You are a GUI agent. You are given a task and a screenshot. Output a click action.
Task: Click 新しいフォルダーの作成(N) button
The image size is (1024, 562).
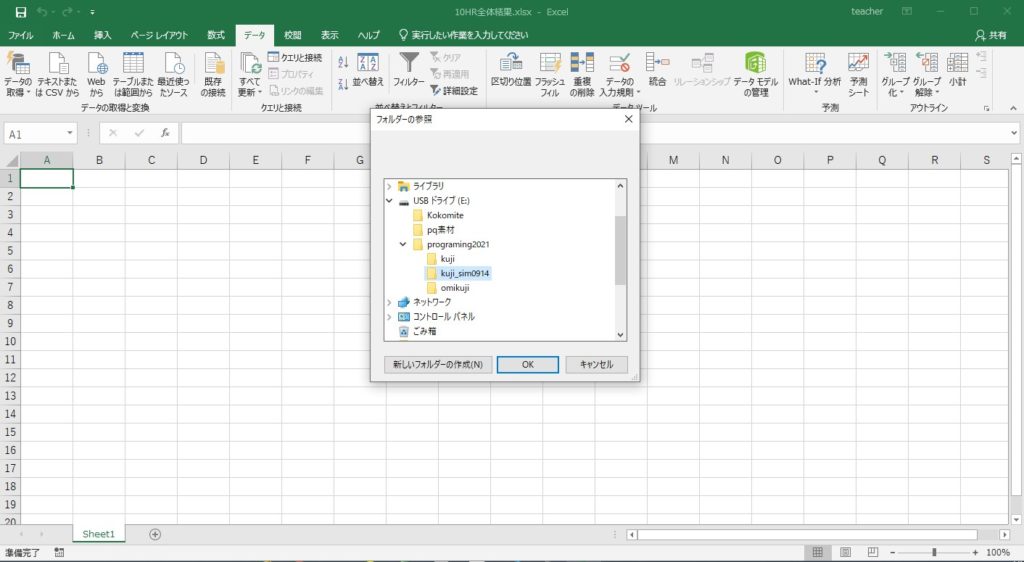click(x=438, y=365)
